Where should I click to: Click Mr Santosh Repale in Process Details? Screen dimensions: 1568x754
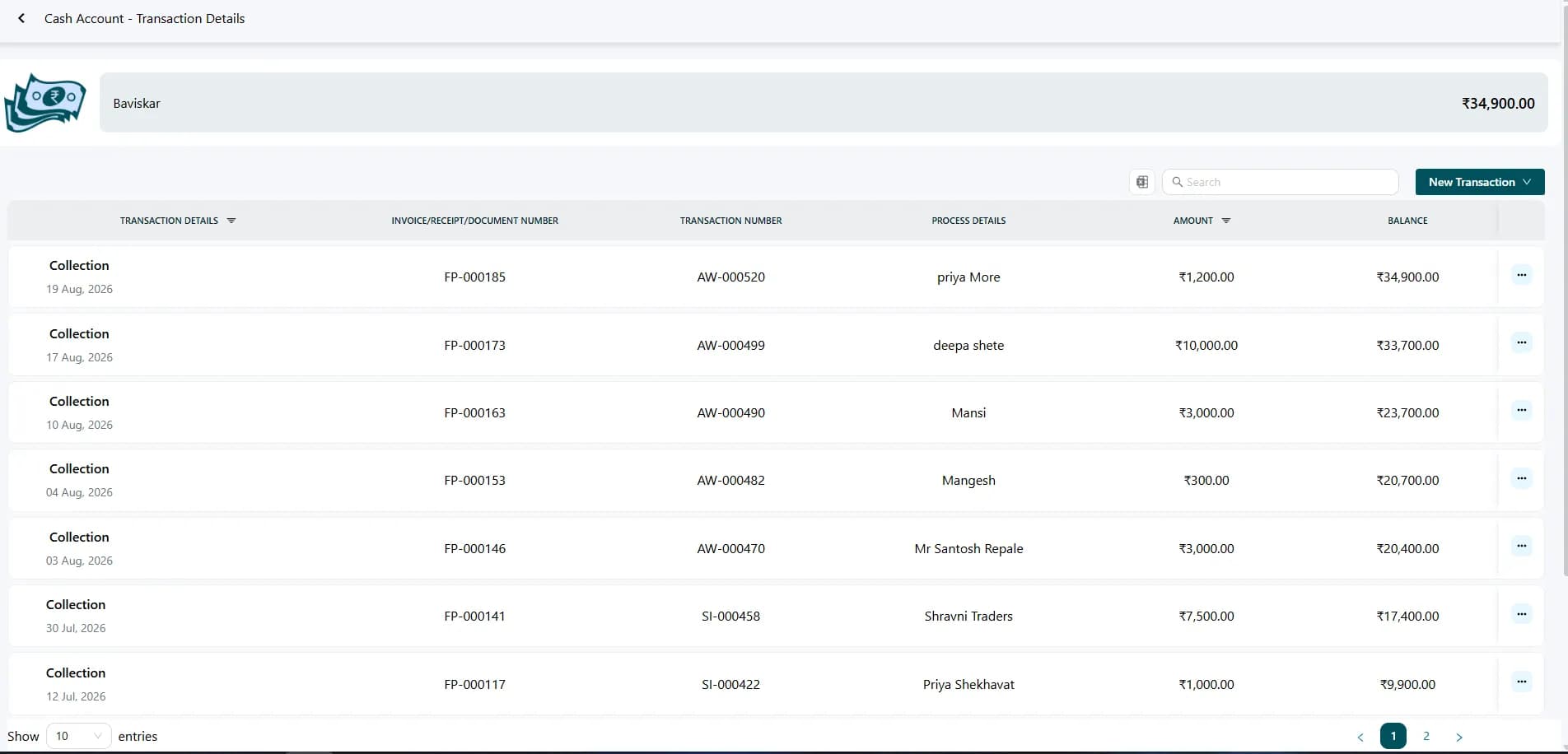coord(968,549)
